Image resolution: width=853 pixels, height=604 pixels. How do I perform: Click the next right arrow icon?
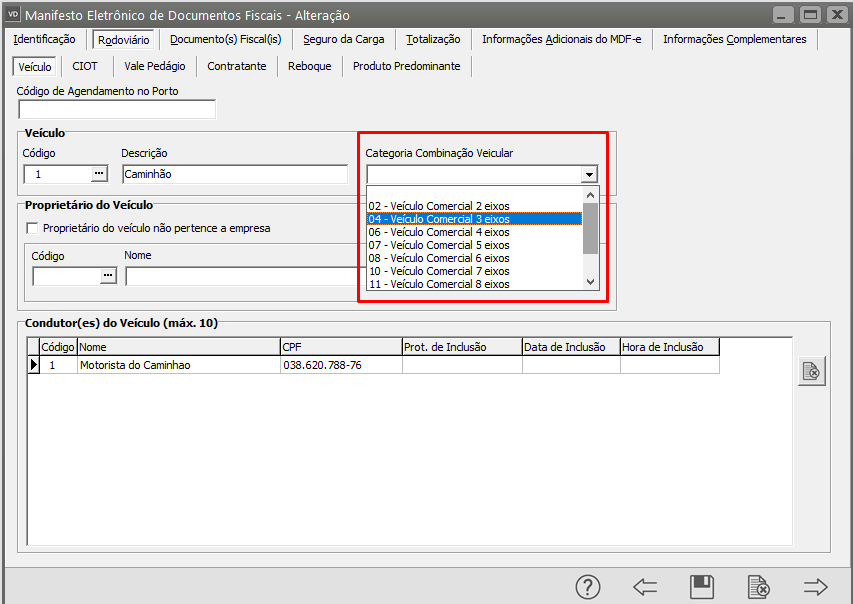coord(815,587)
